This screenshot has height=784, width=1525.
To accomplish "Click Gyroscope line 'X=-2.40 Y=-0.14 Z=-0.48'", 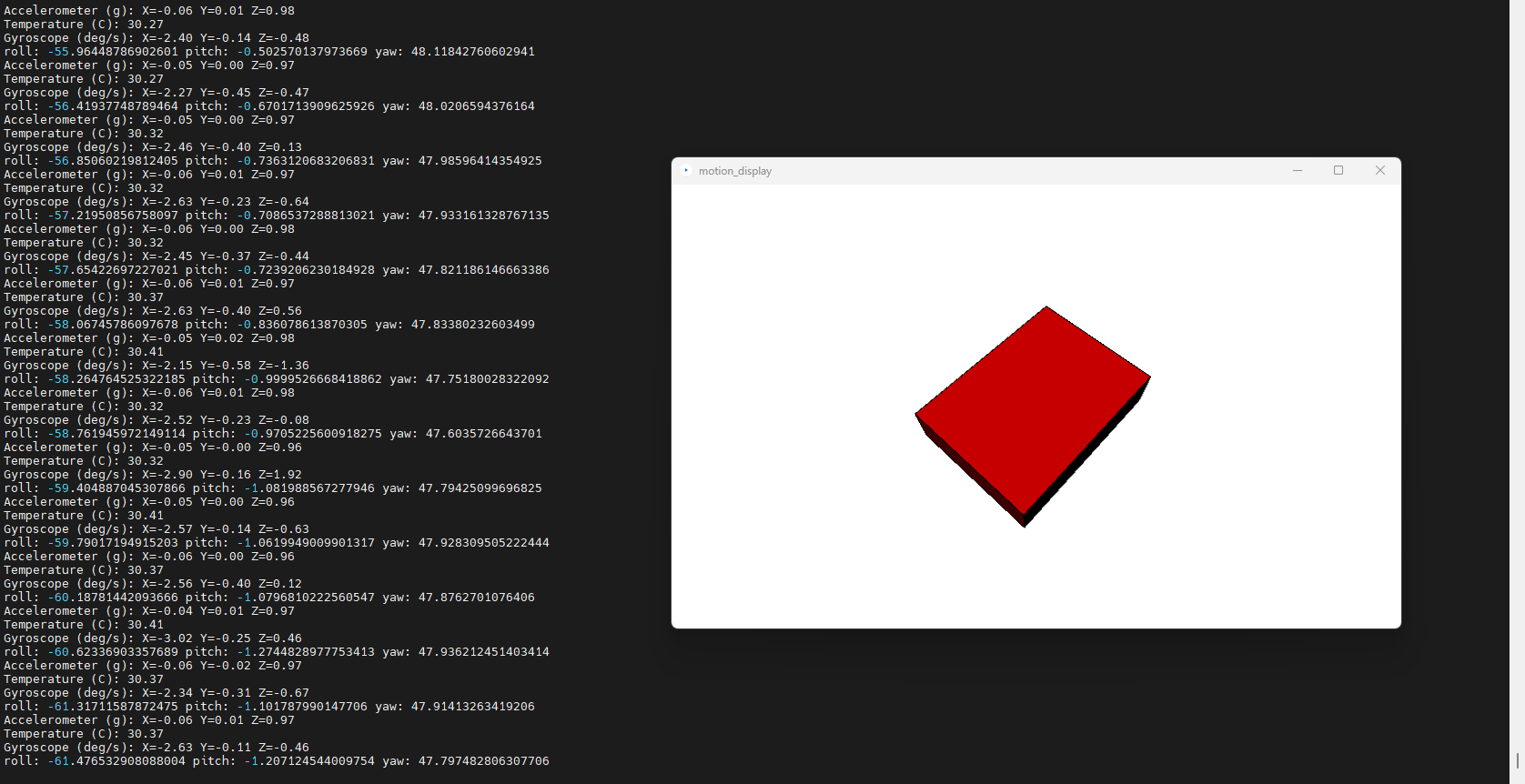I will (157, 38).
